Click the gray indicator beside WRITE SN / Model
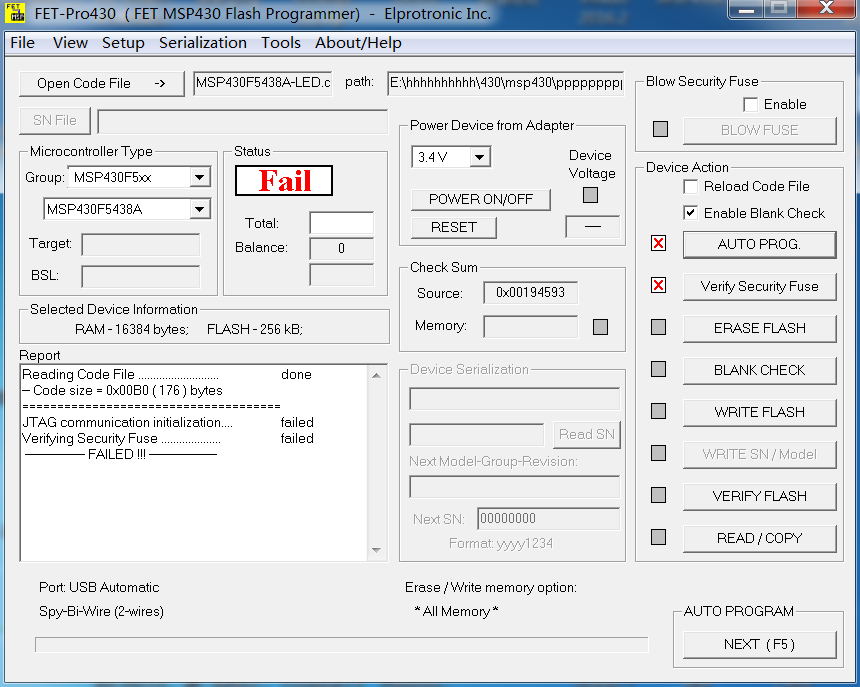This screenshot has width=860, height=687. tap(658, 453)
